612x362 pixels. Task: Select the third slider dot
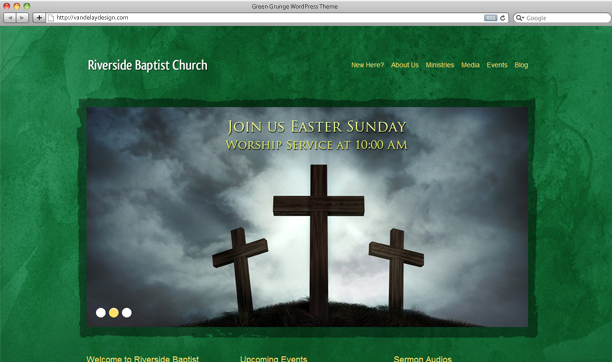[126, 312]
